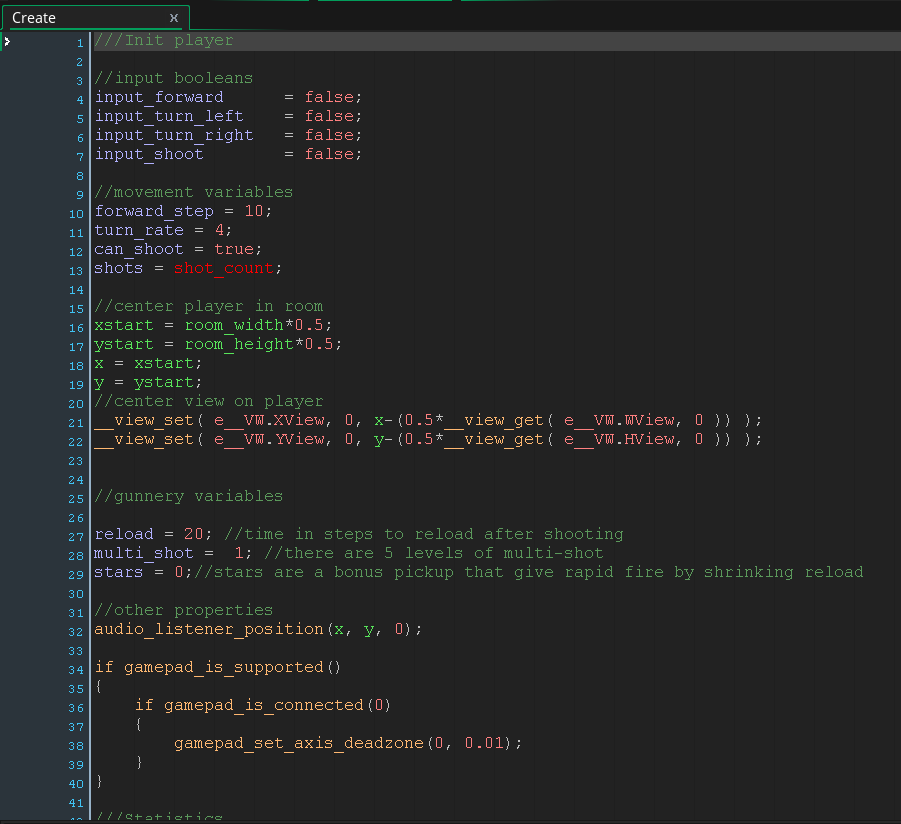Click the input_forward variable name
901x824 pixels.
tap(159, 97)
